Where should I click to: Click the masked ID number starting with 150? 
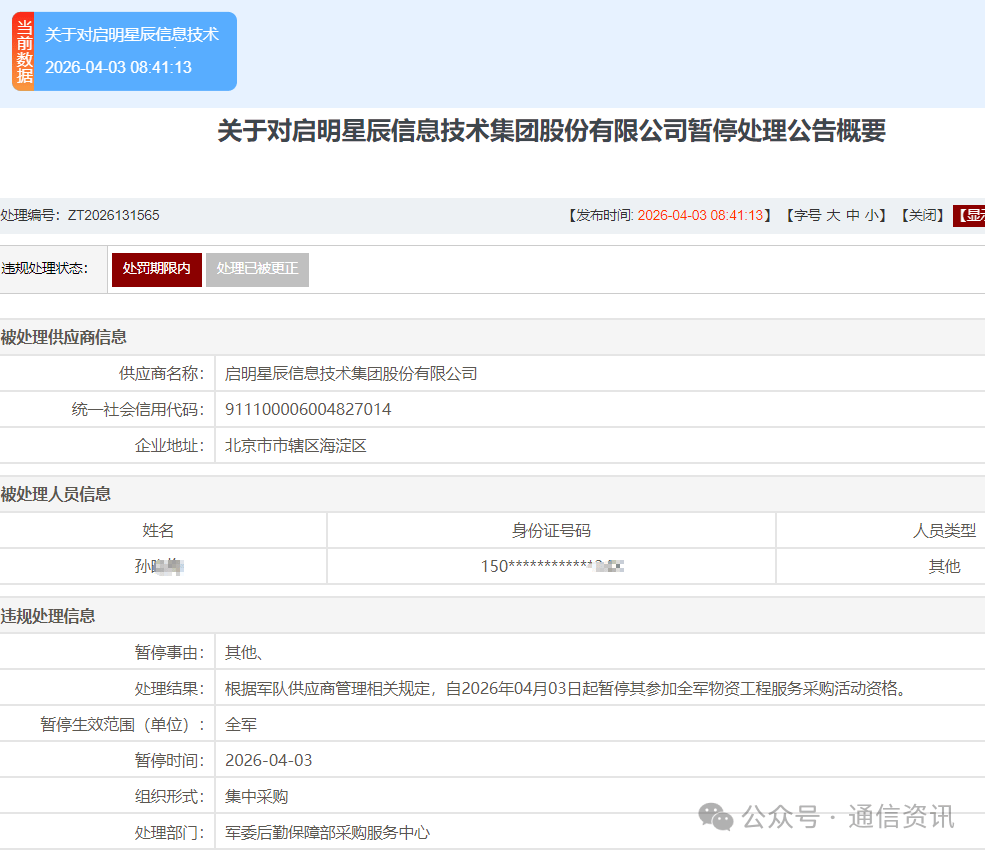coord(551,566)
